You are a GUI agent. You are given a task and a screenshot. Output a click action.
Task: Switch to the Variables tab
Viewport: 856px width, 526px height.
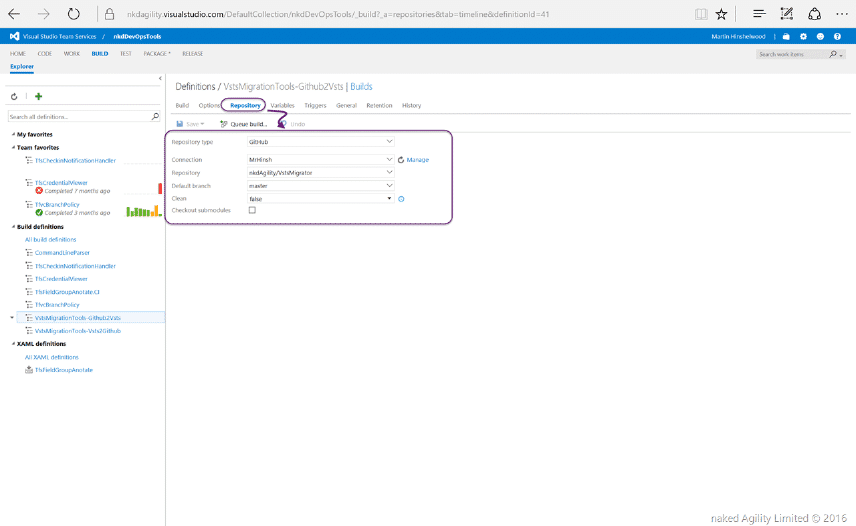point(282,105)
